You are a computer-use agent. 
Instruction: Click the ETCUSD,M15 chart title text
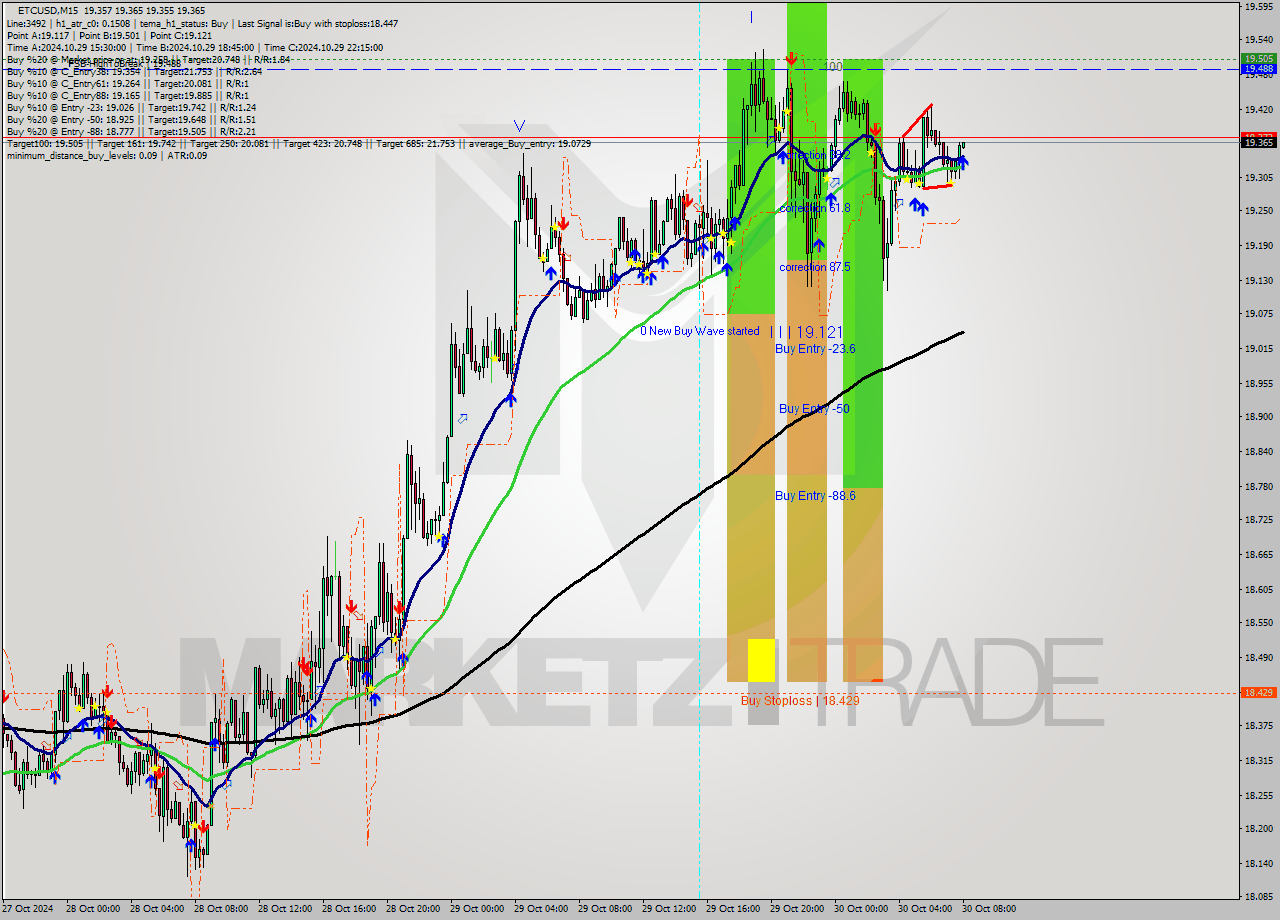coord(49,9)
